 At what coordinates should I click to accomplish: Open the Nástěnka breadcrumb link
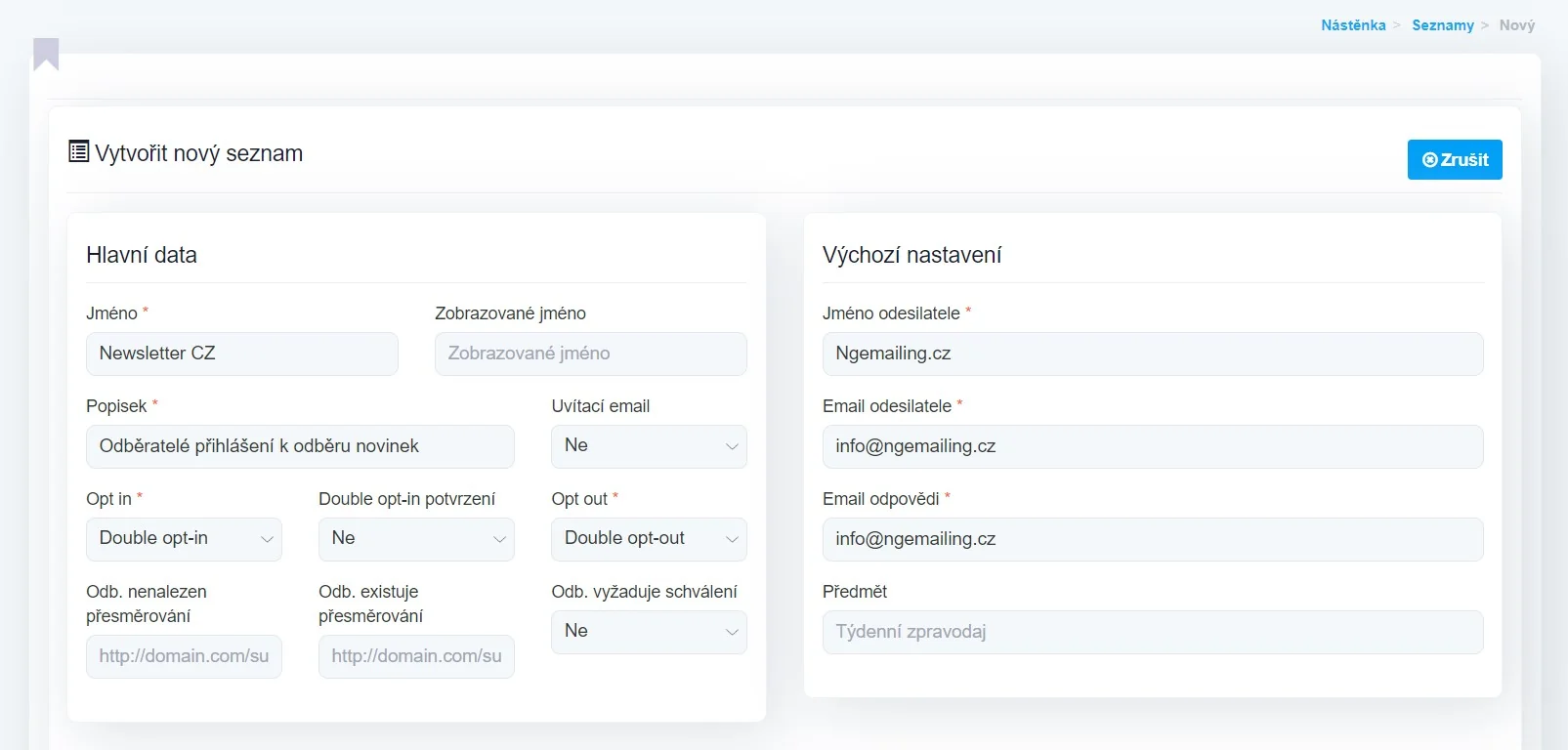(1353, 25)
